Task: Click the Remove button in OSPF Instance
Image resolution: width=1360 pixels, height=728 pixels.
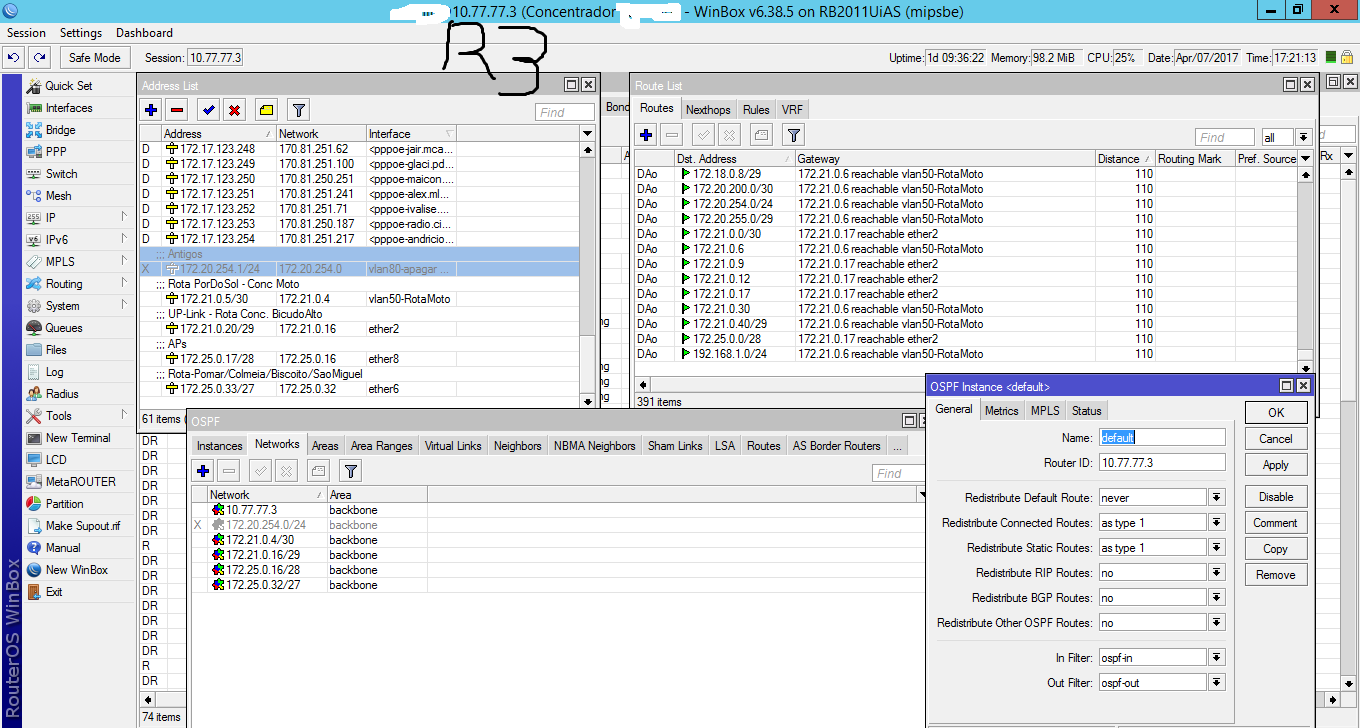Action: coord(1276,575)
